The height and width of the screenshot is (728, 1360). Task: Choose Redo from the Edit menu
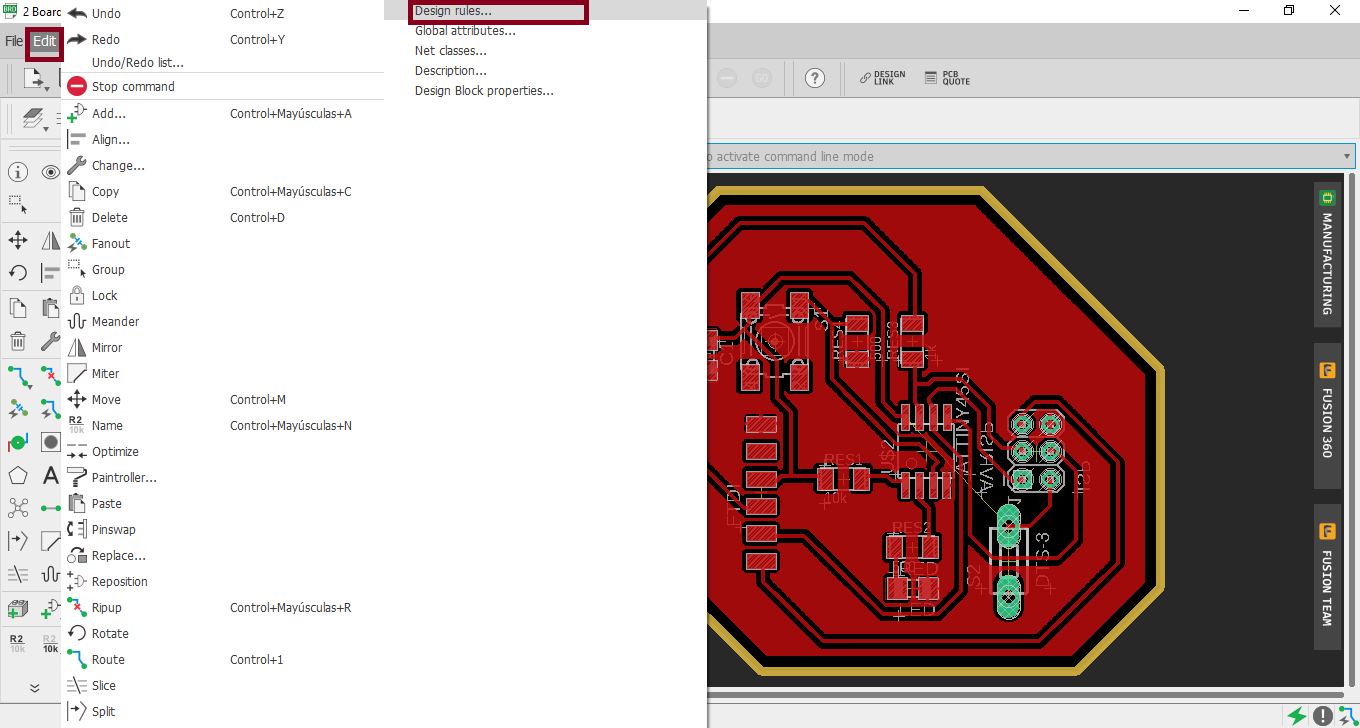pos(224,39)
